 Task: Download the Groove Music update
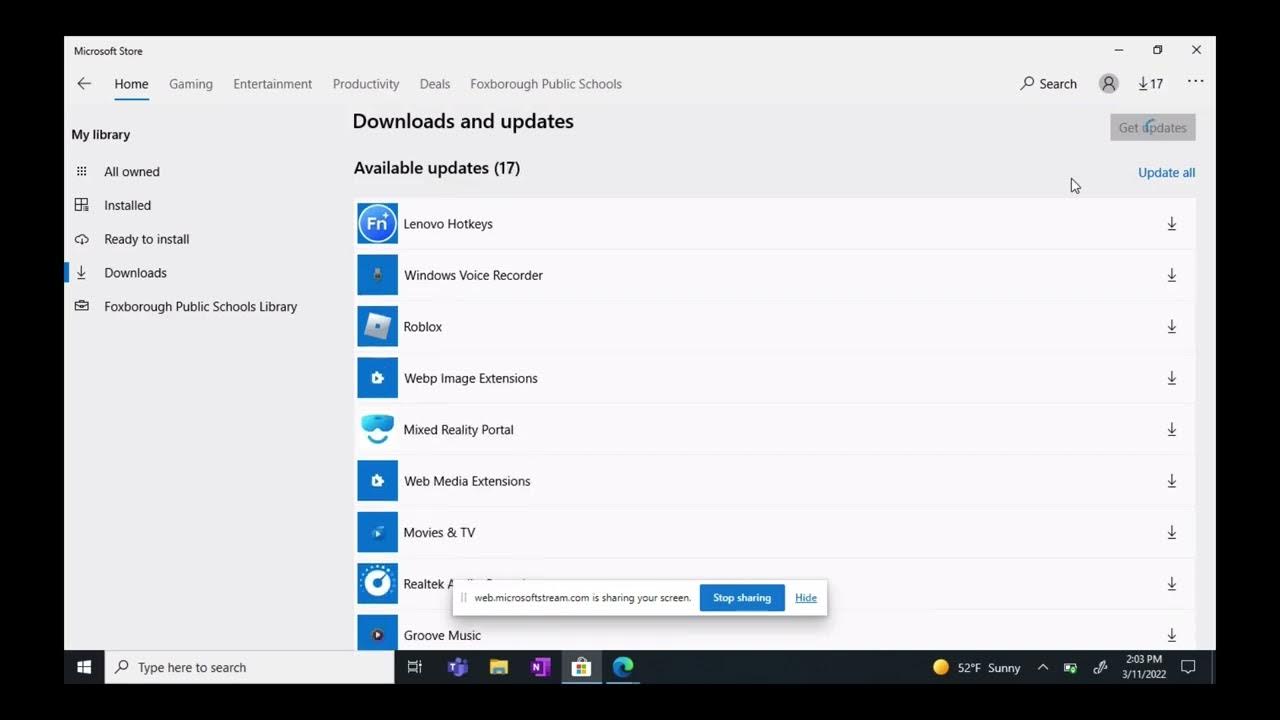[x=1172, y=635]
